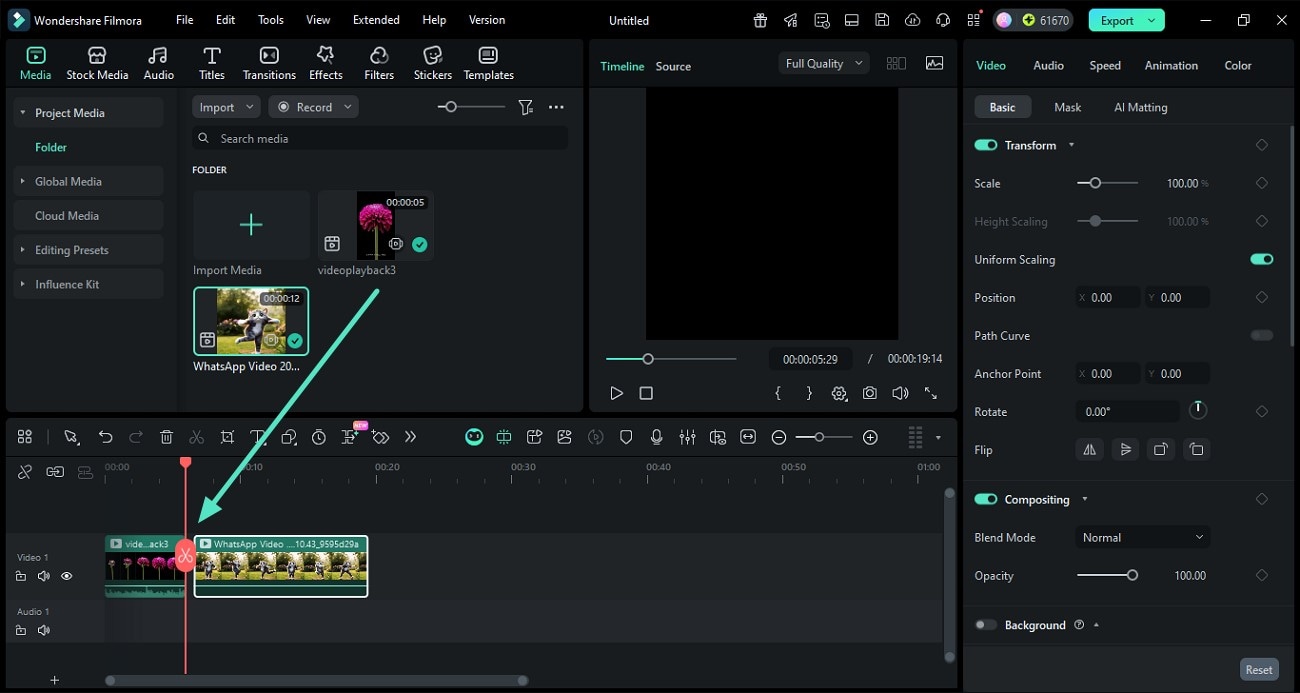Image resolution: width=1300 pixels, height=693 pixels.
Task: Click the Delete trash icon in timeline toolbar
Action: (x=166, y=437)
